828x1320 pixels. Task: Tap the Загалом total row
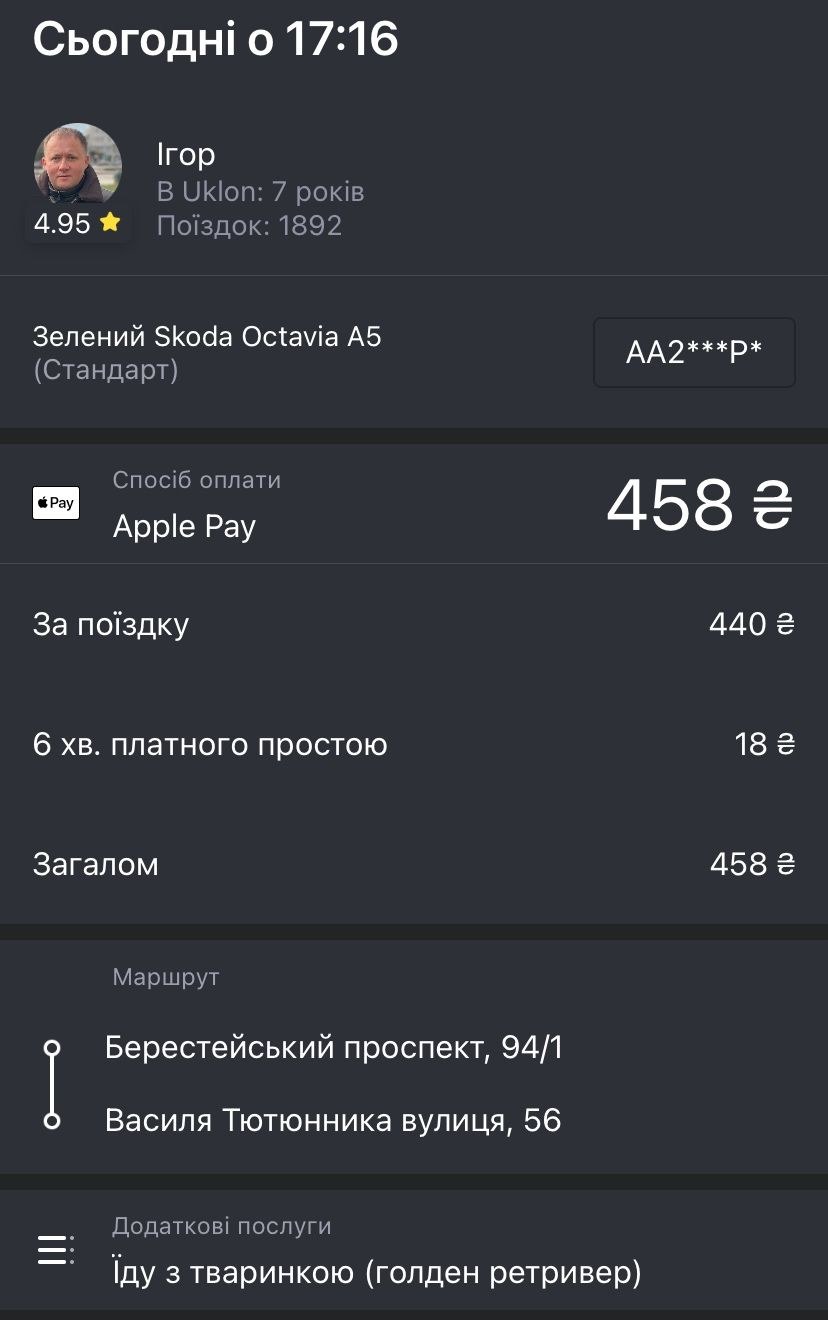(x=414, y=864)
